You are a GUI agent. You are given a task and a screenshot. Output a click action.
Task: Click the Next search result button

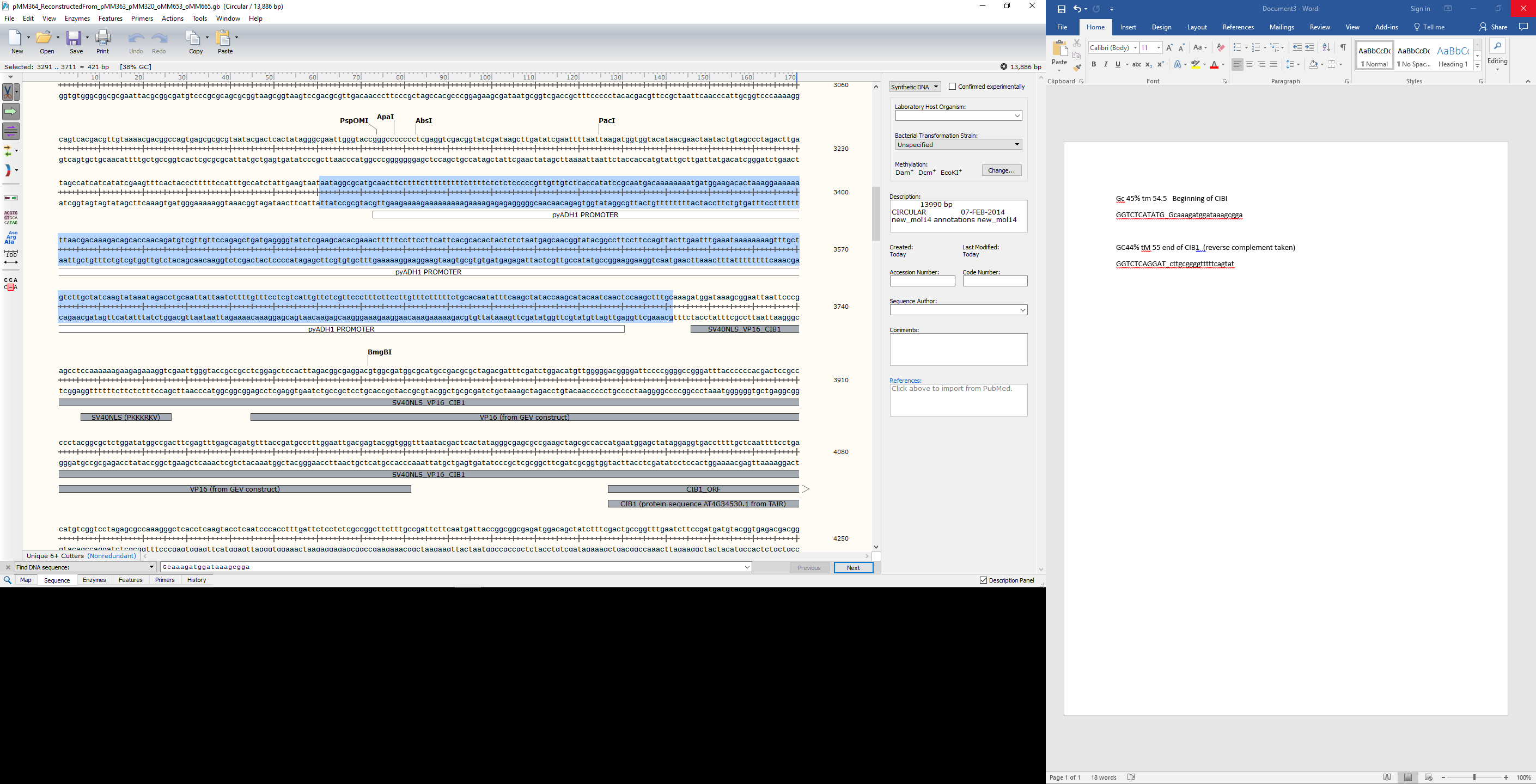point(854,567)
